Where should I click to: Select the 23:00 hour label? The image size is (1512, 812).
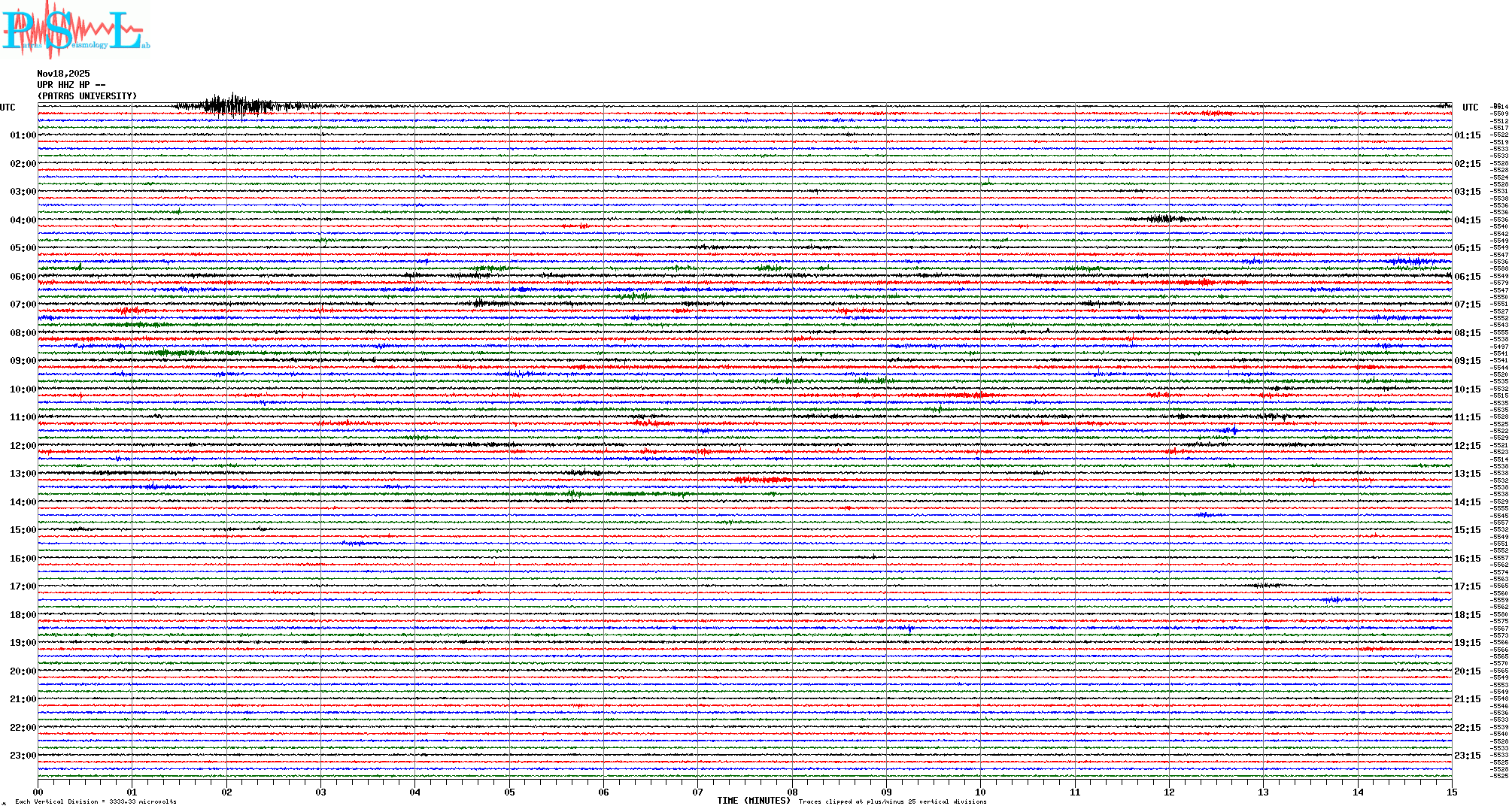coord(23,756)
